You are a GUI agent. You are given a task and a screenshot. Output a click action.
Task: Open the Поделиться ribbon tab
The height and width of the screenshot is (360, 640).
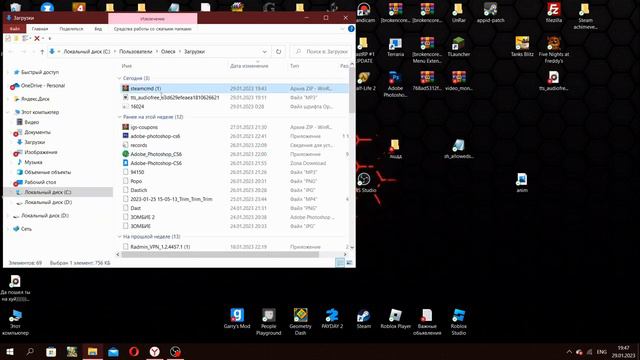click(x=71, y=29)
